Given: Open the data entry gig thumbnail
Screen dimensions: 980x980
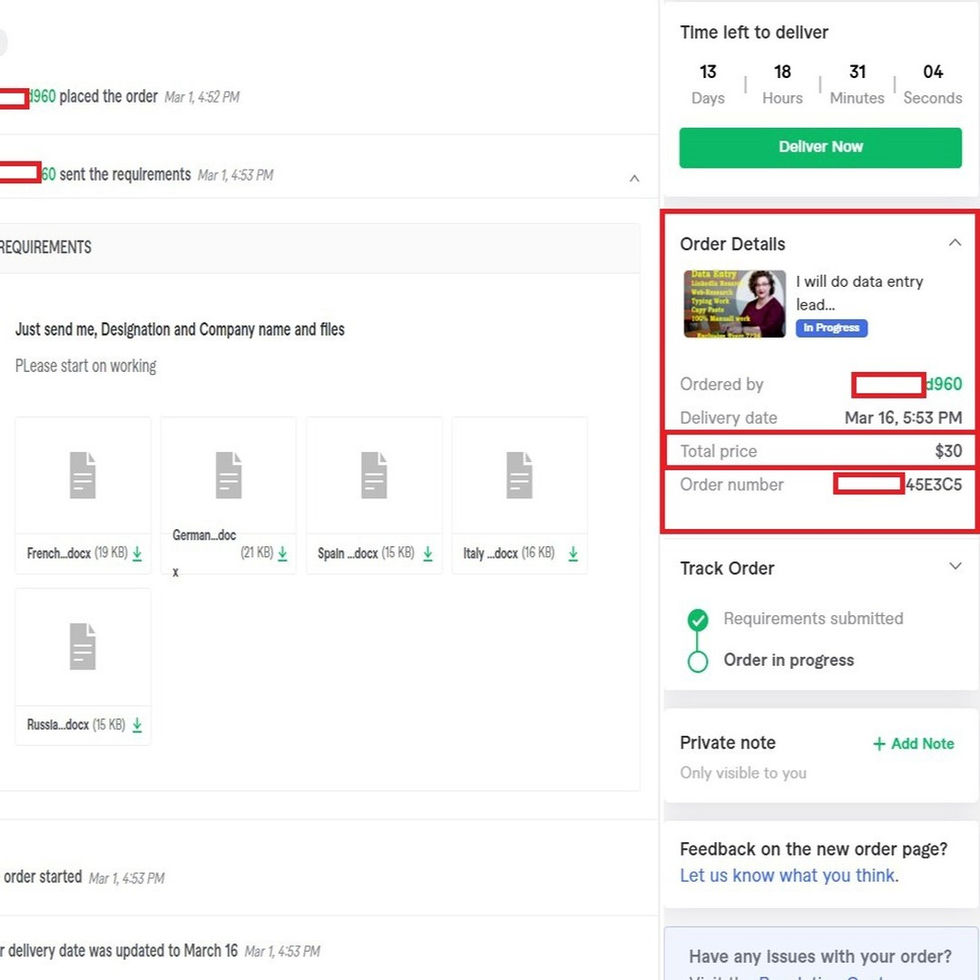Looking at the screenshot, I should [734, 304].
